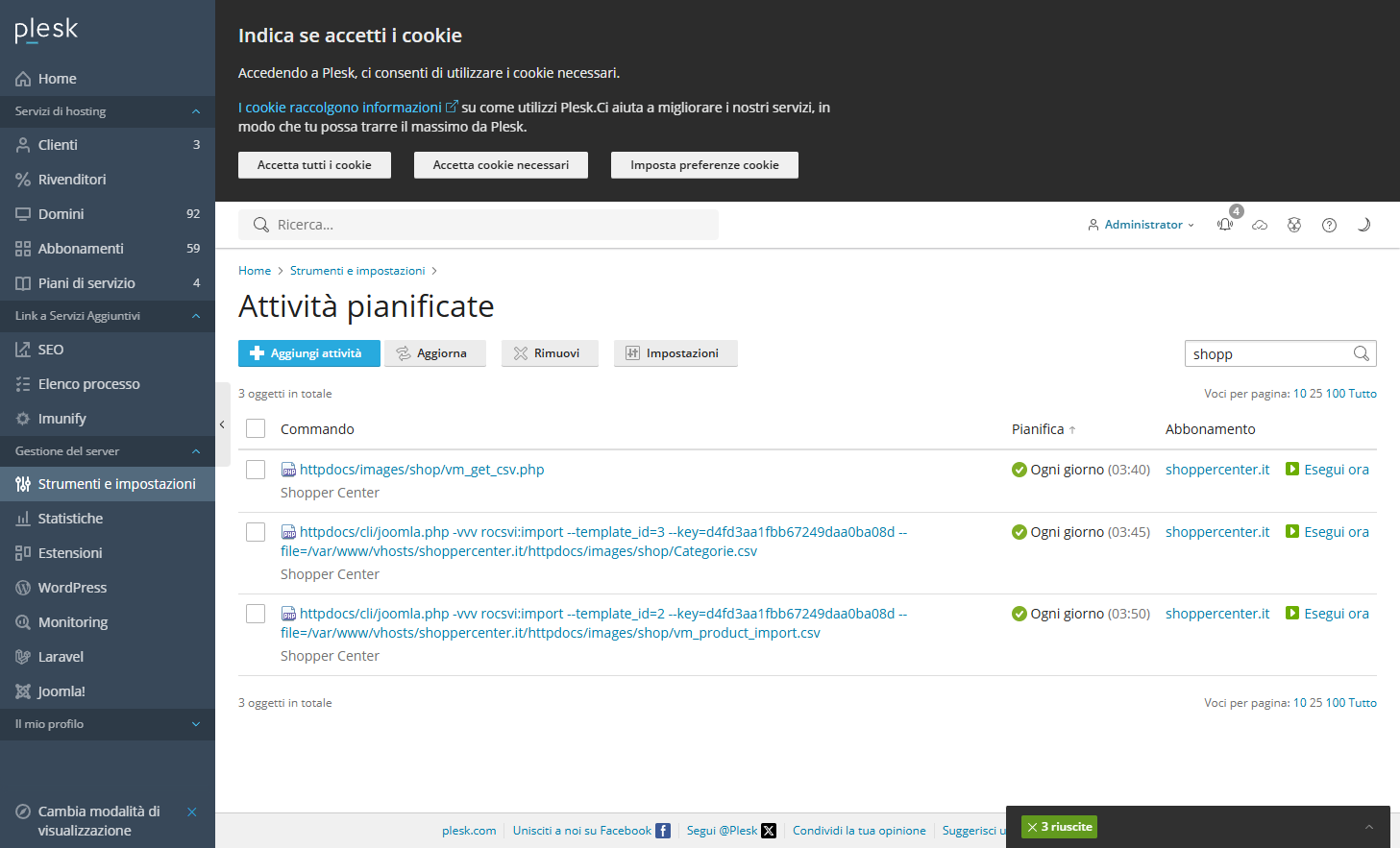Open Statistiche

click(108, 519)
